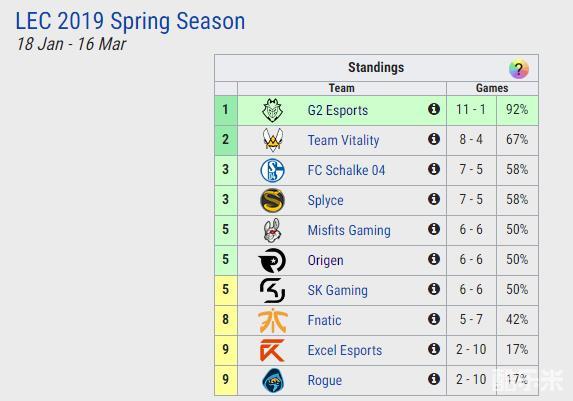Click the Rogue hooded logo
Image resolution: width=573 pixels, height=401 pixels.
[x=273, y=381]
